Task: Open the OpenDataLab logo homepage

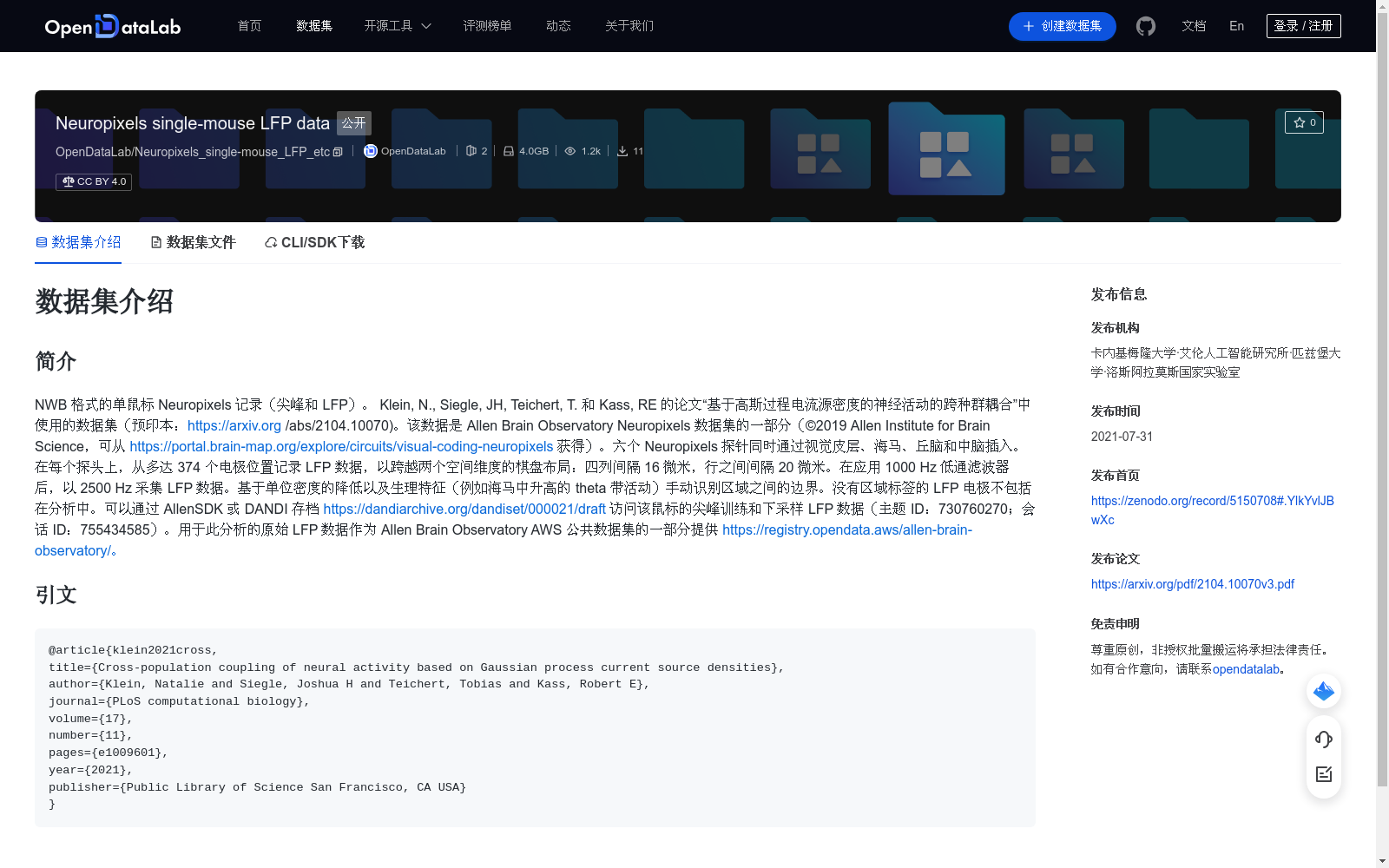Action: [113, 26]
